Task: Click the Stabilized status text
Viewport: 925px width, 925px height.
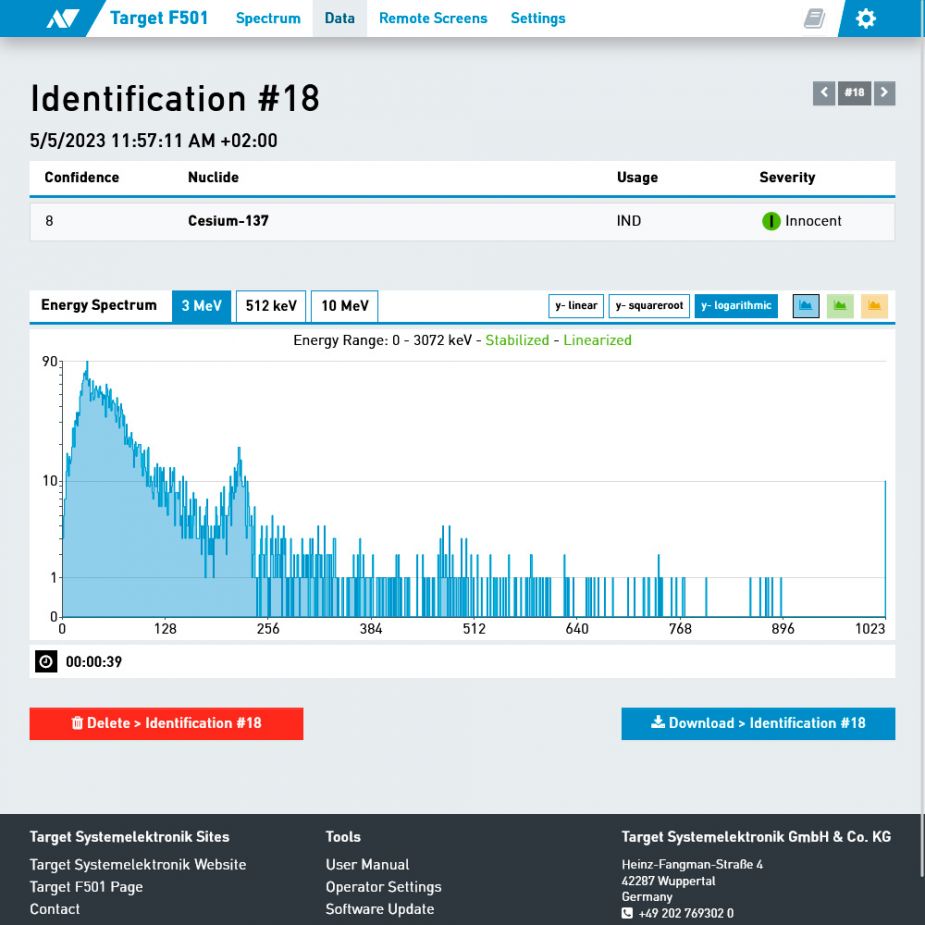Action: (x=517, y=340)
